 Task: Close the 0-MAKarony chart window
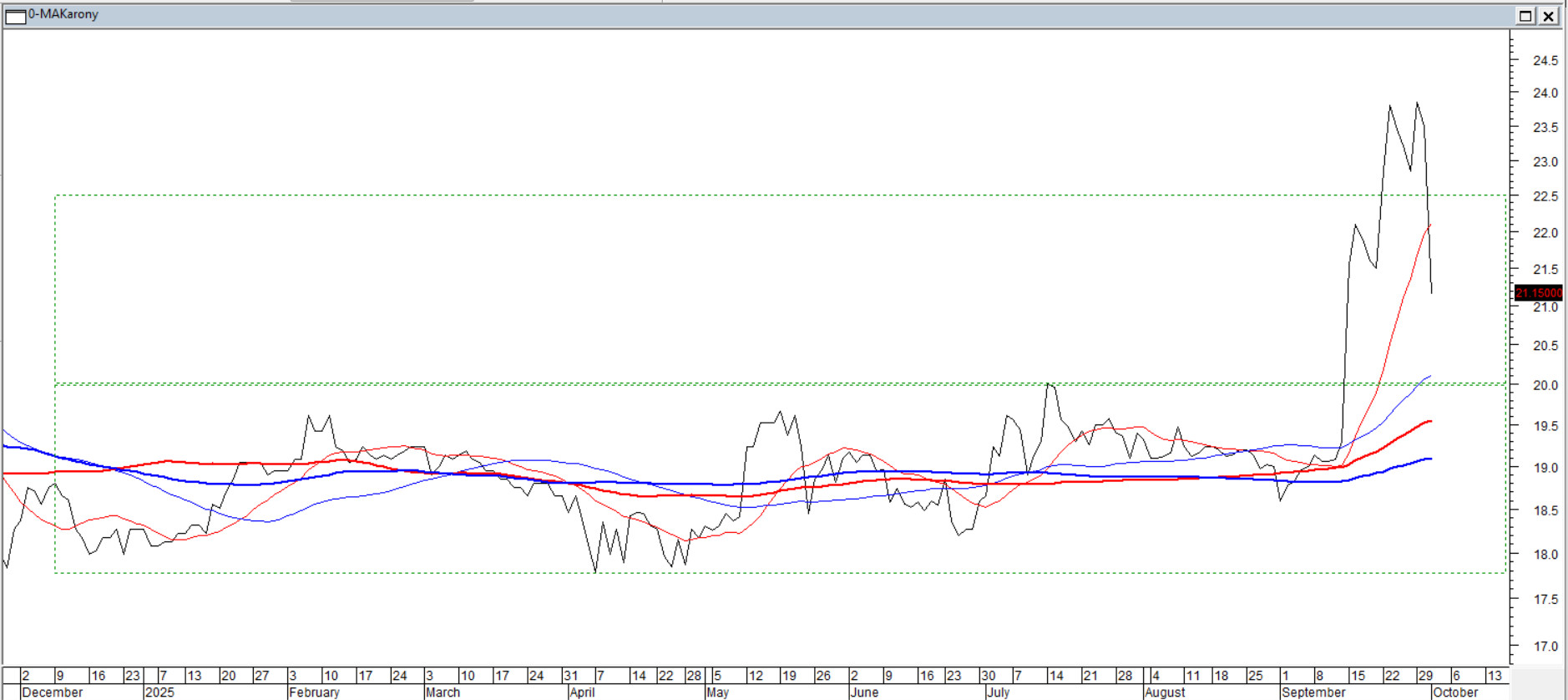tap(1549, 16)
